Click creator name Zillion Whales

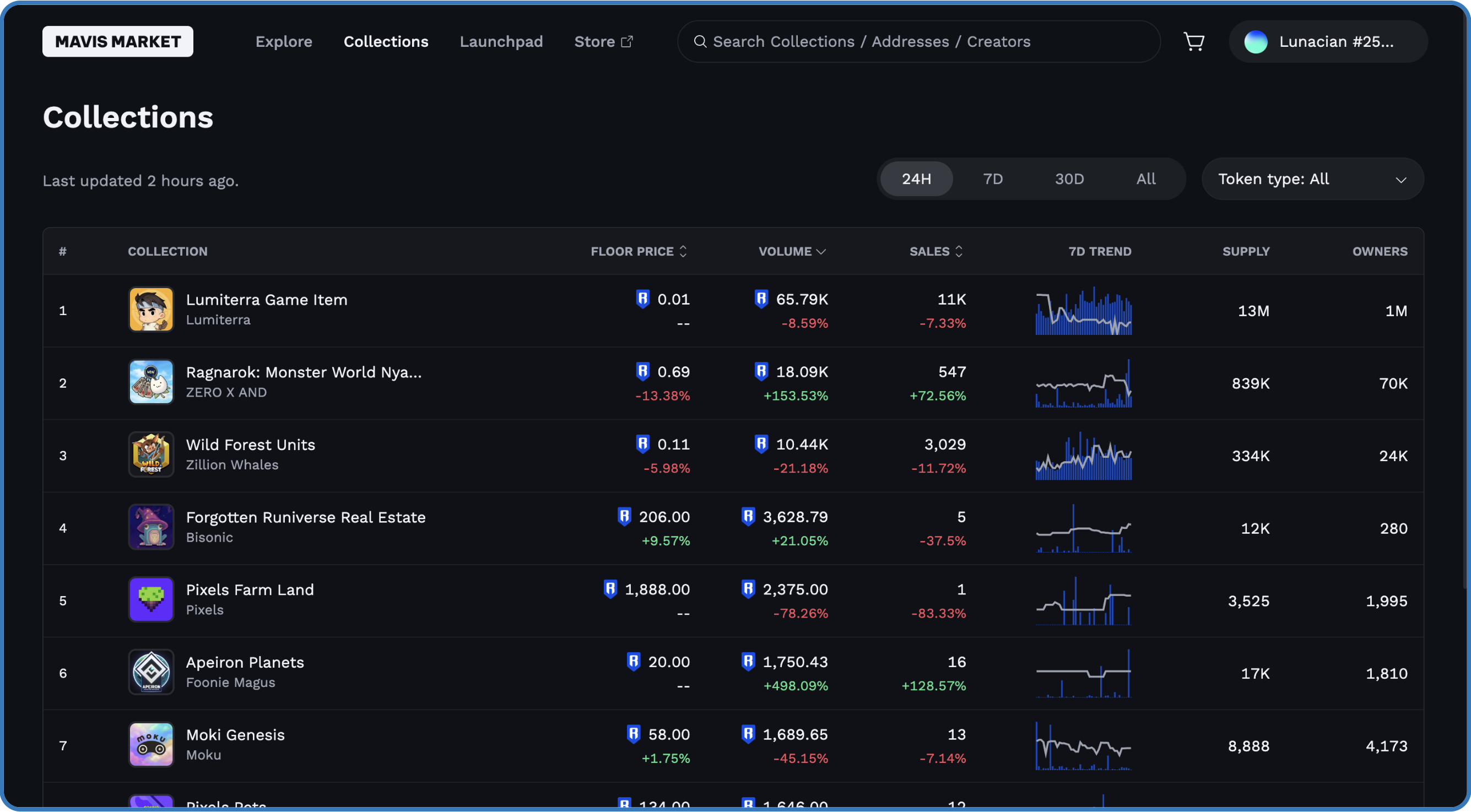232,465
